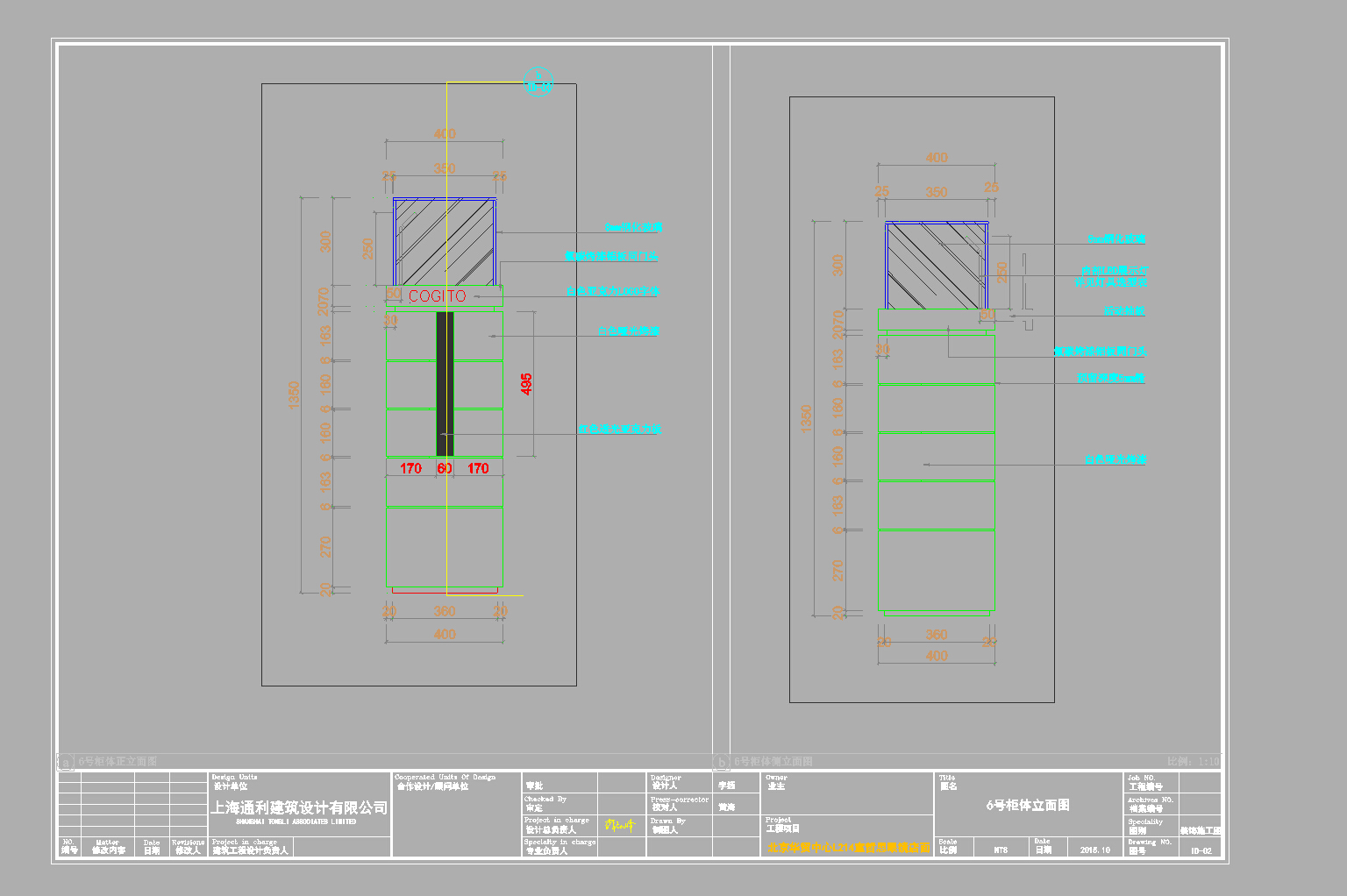Click the NO. 编号 revision column header

pyautogui.click(x=69, y=847)
